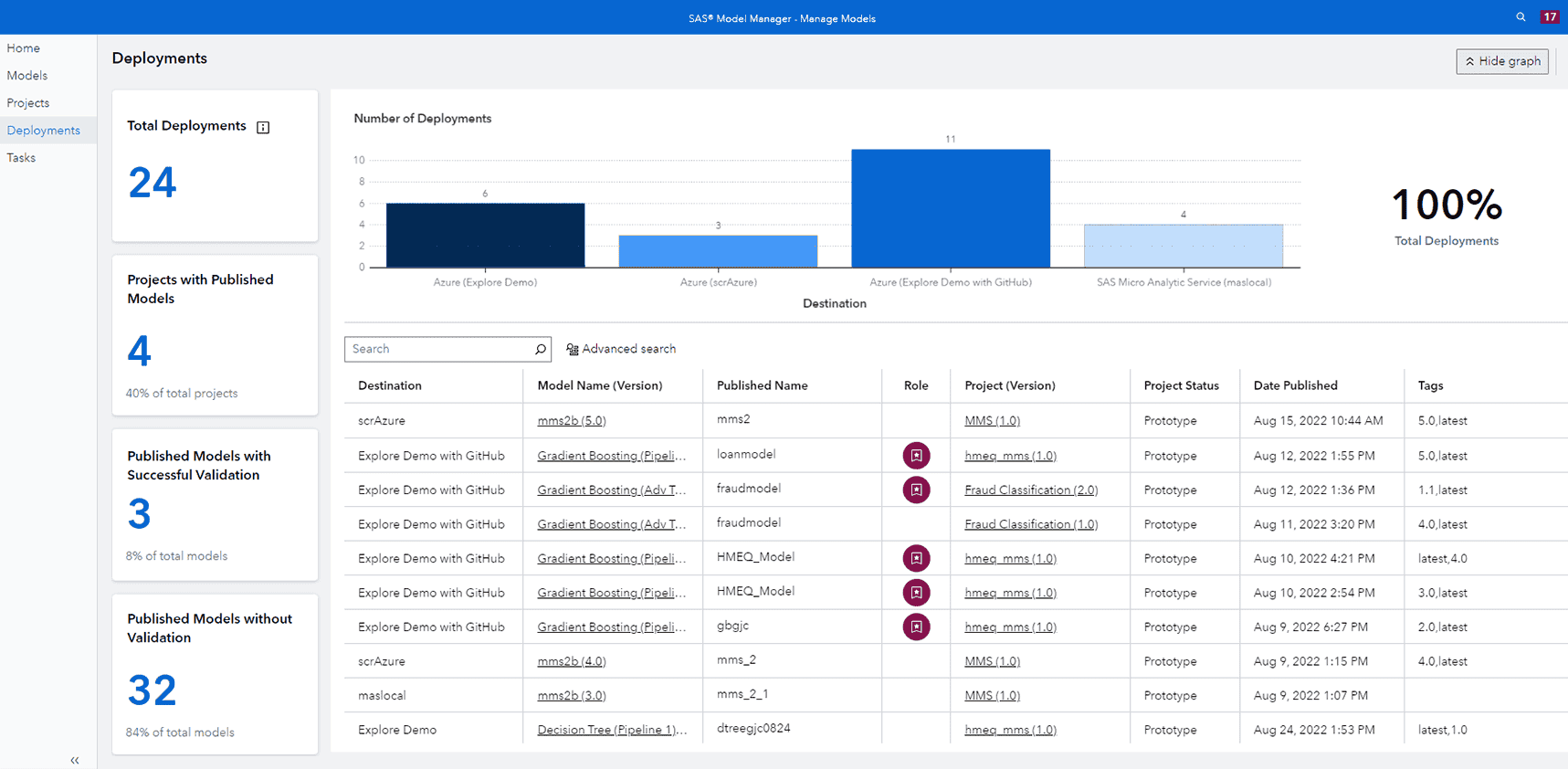Open the mms2b (5.0) model link

(x=572, y=421)
